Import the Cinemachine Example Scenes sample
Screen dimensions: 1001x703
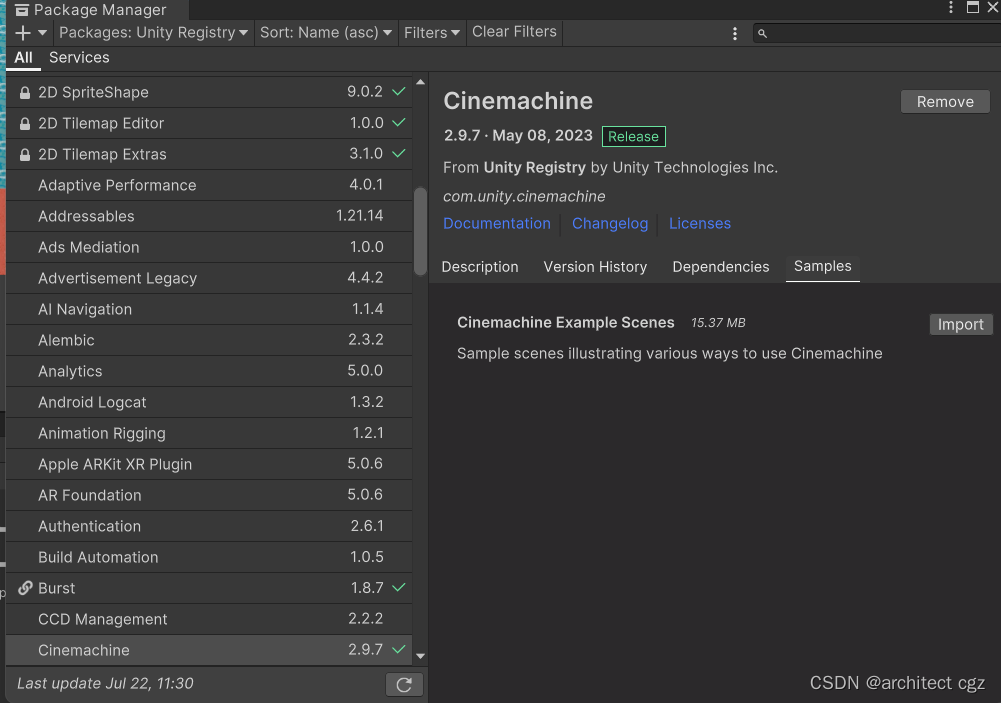click(959, 324)
